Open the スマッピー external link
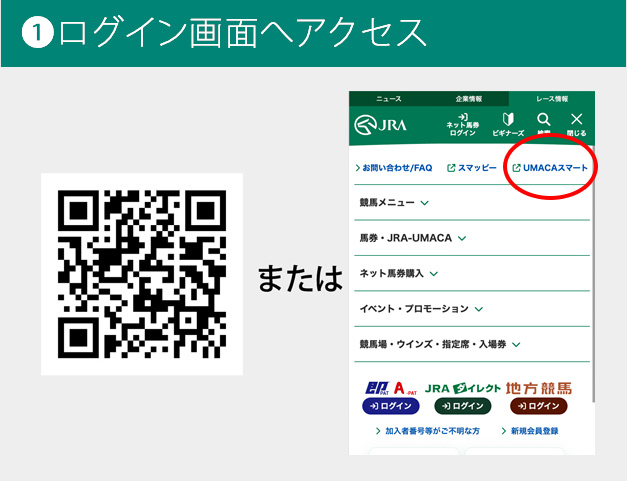Viewport: 627px width, 481px height. 472,168
